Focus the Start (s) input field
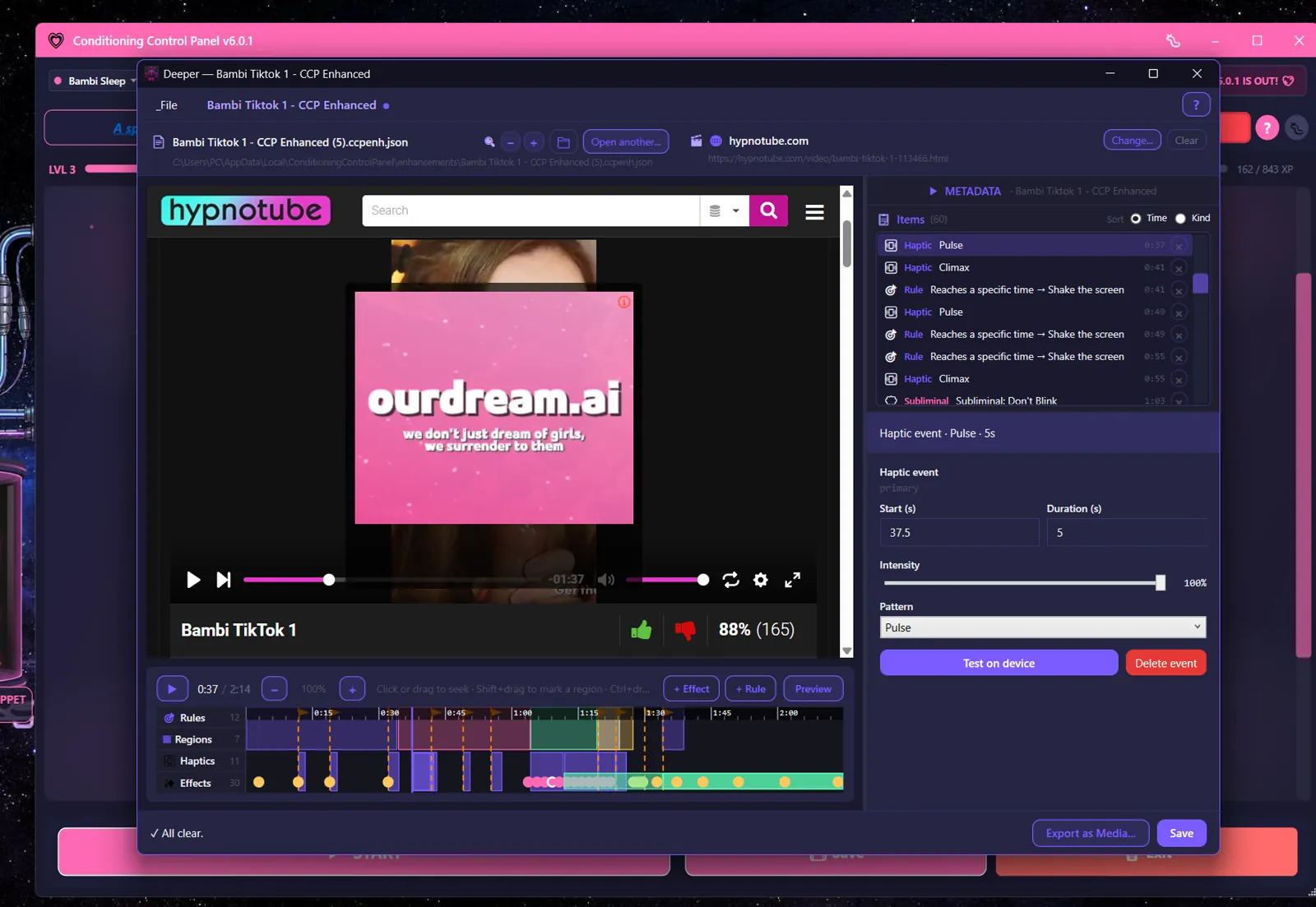 tap(959, 533)
